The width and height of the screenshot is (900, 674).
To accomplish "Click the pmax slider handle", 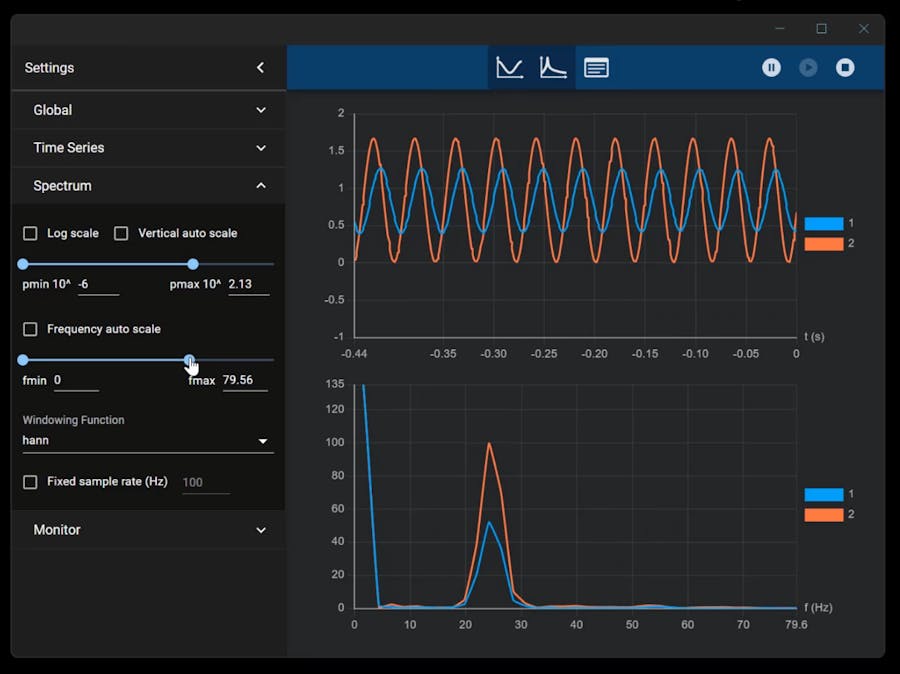I will click(x=193, y=264).
